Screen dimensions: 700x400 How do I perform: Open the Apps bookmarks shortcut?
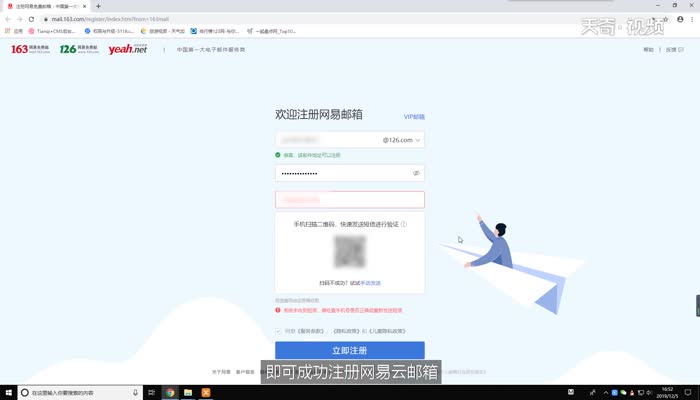click(14, 31)
